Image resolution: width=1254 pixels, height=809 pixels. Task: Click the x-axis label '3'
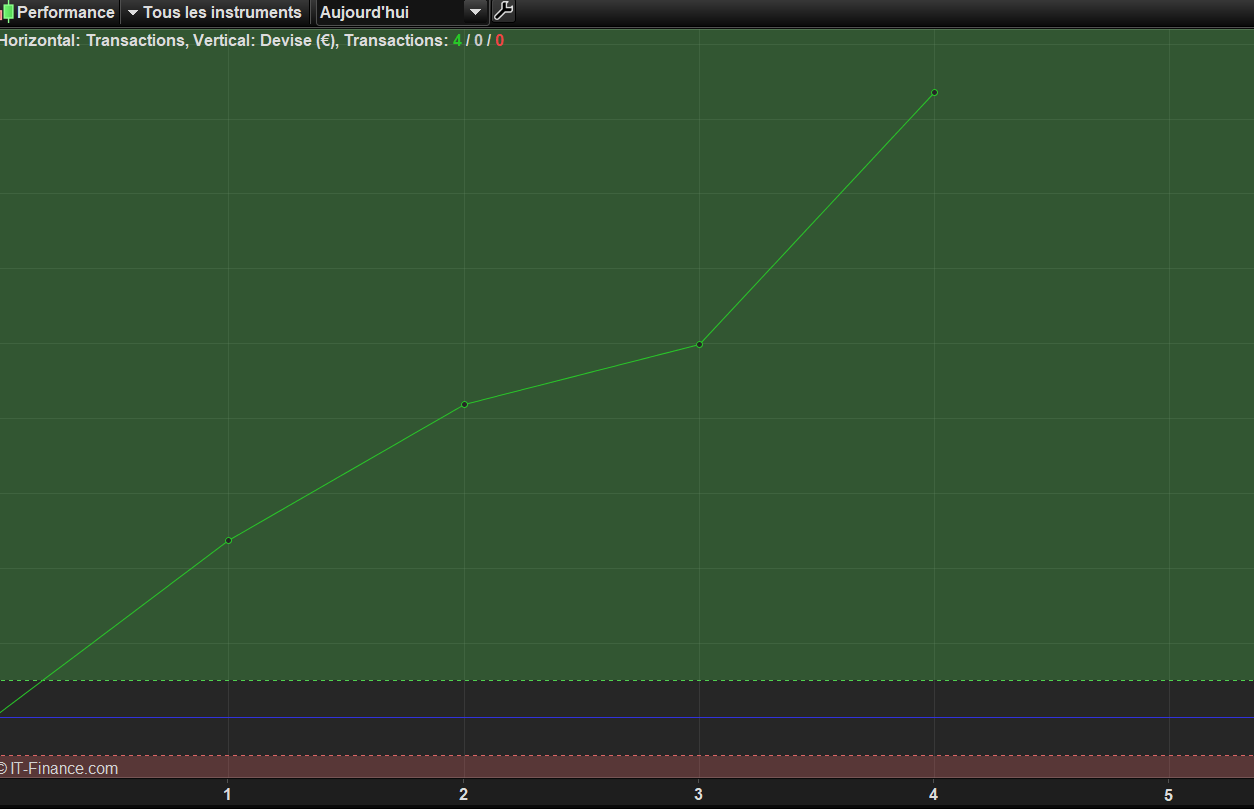coord(699,795)
